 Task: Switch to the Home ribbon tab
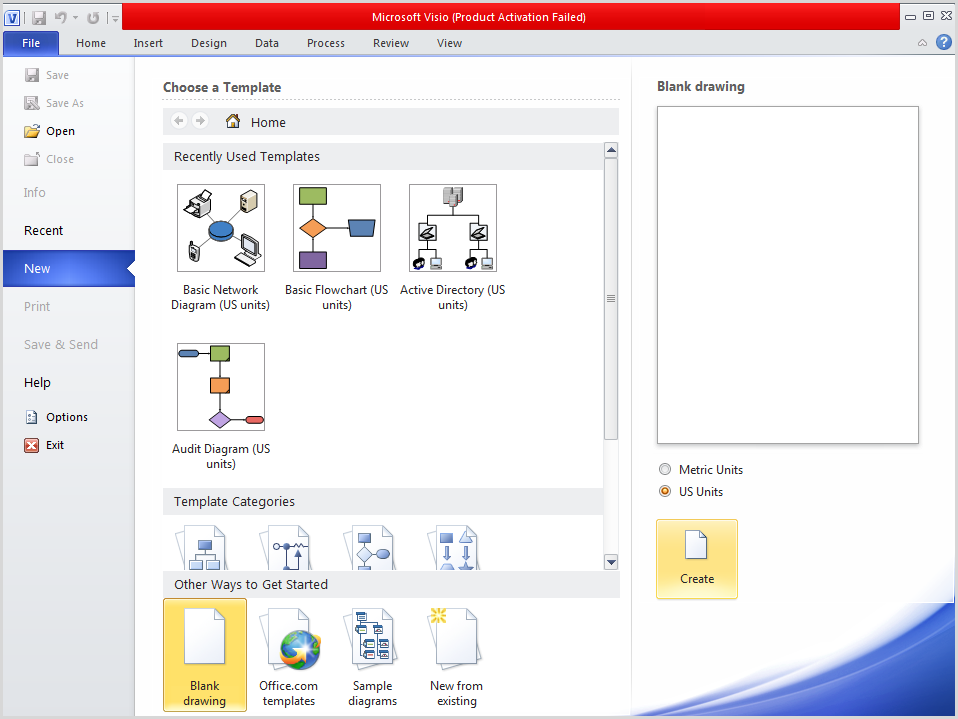point(91,43)
